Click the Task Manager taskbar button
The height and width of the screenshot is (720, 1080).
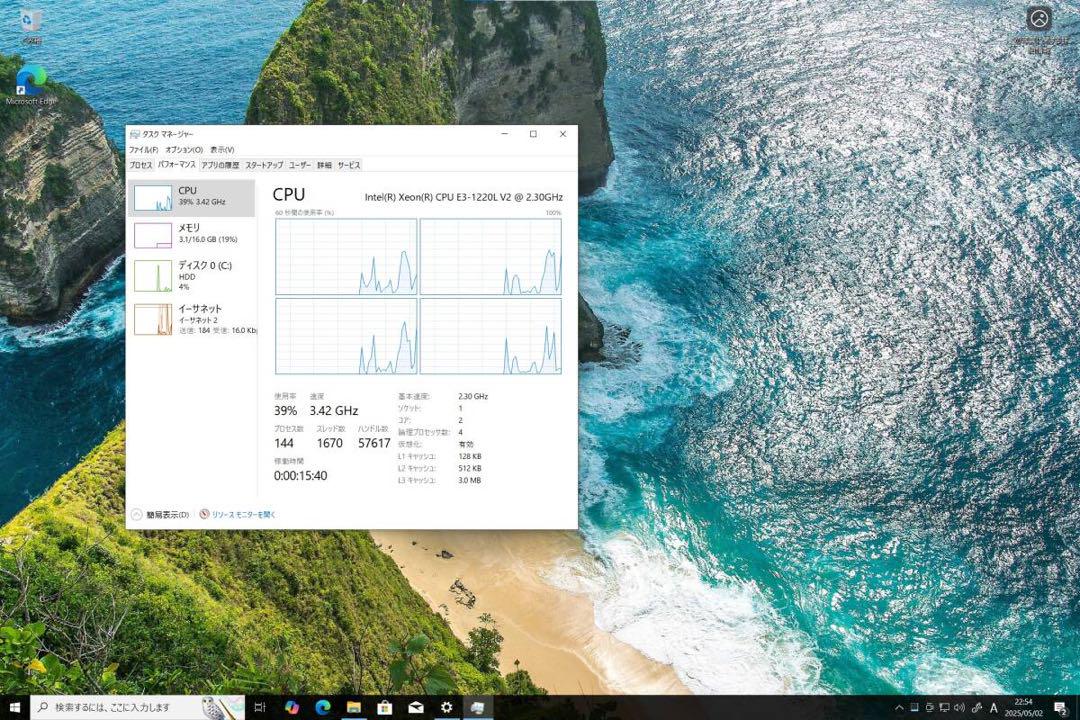point(477,708)
